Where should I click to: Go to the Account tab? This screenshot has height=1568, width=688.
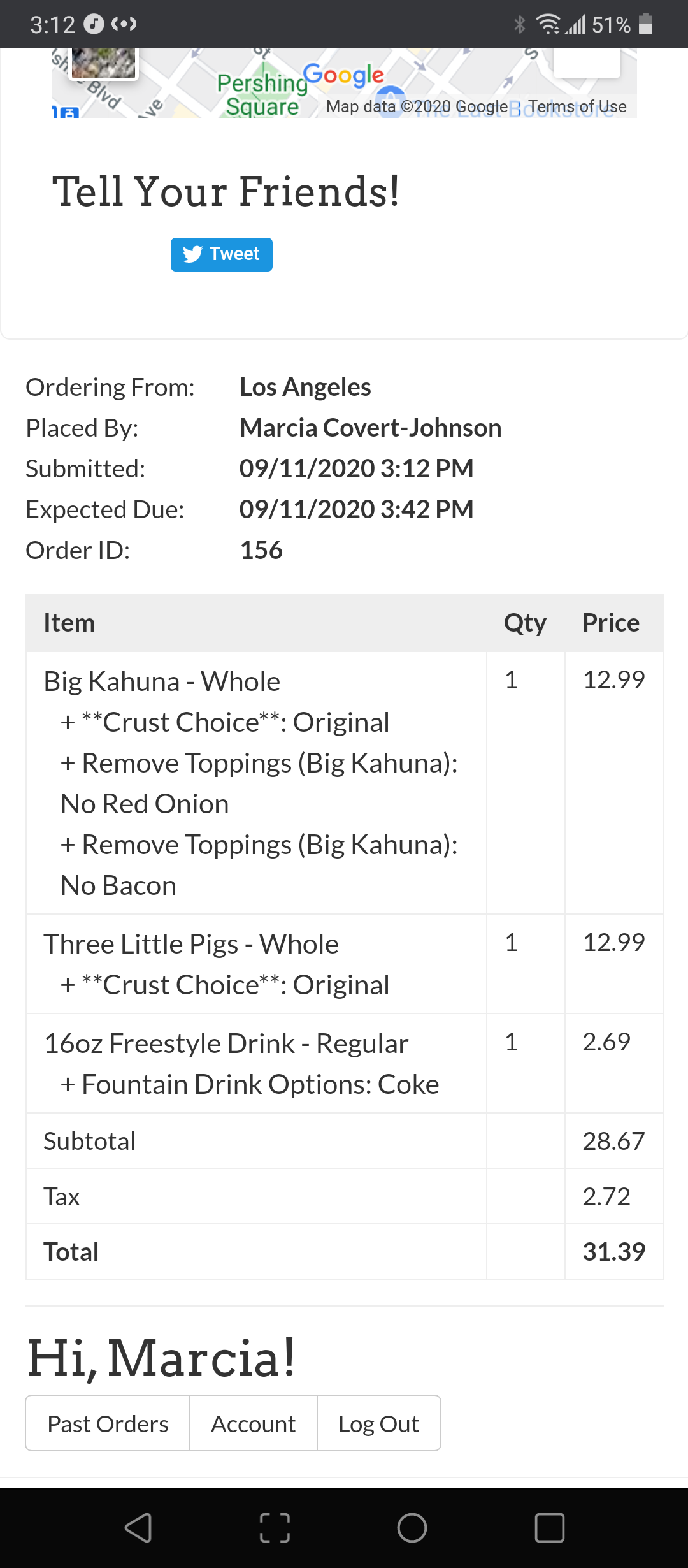coord(253,1423)
